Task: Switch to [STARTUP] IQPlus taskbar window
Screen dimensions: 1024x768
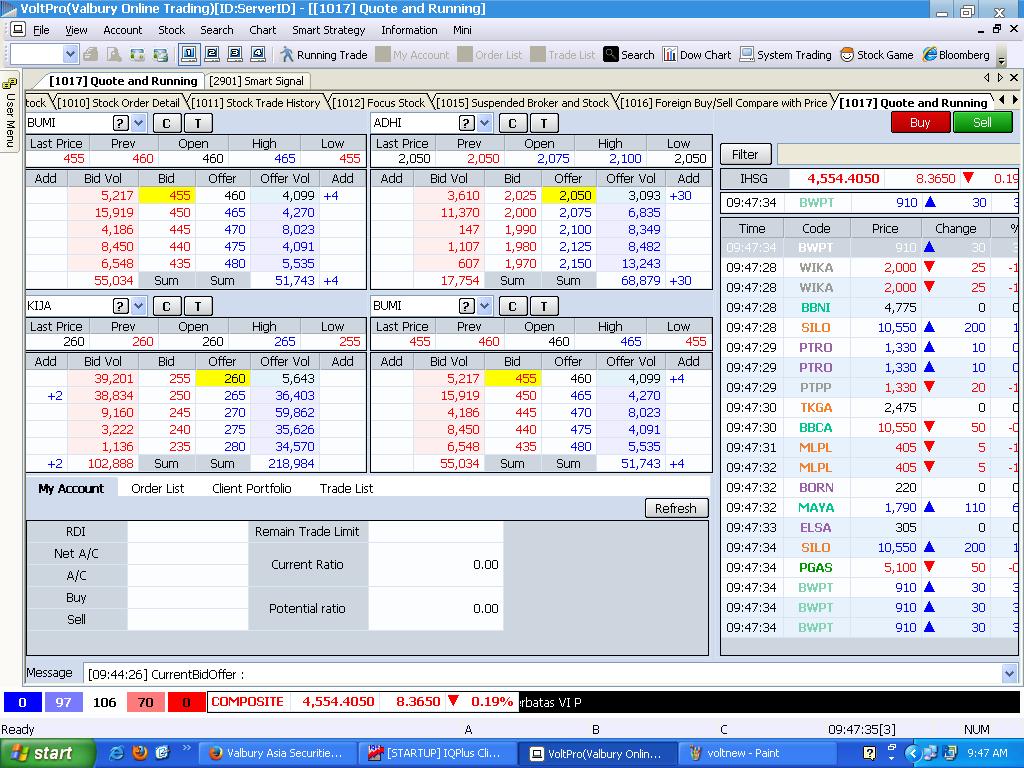Action: [438, 753]
